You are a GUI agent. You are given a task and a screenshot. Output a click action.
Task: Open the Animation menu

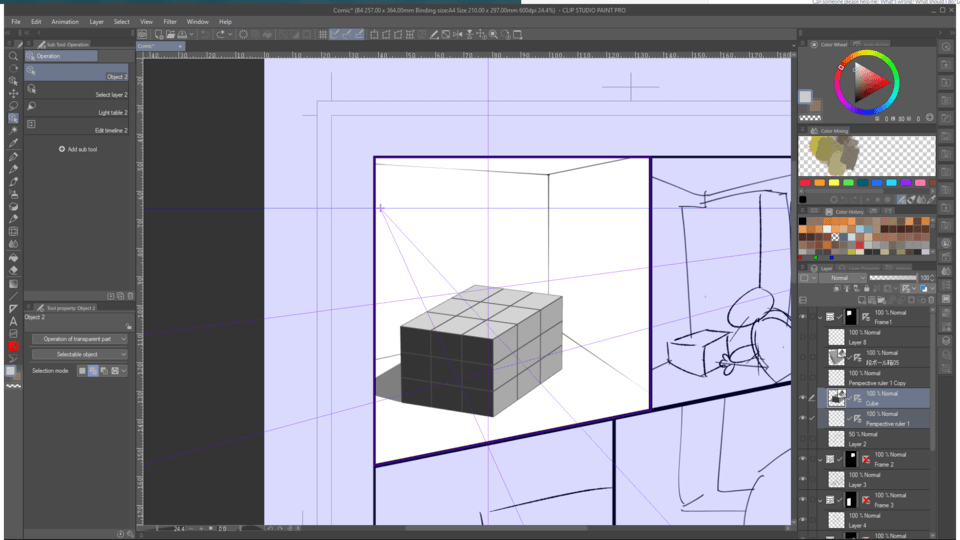point(65,21)
